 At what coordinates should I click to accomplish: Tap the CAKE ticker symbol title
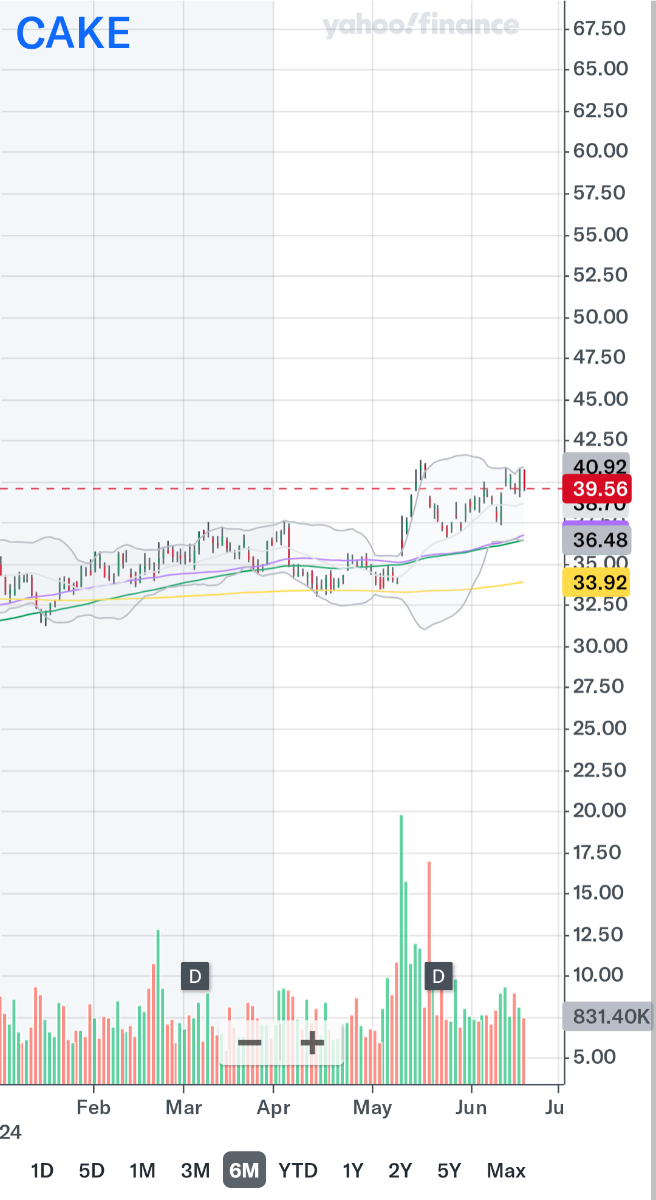coord(73,34)
